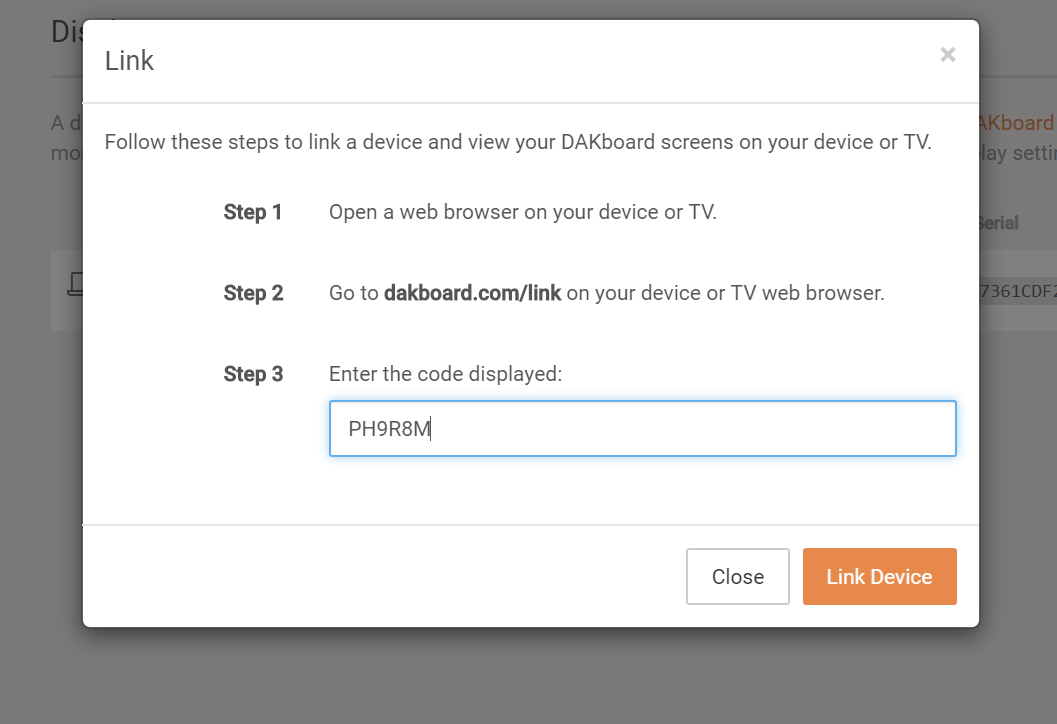Click the Close button in the dialog footer

click(737, 576)
